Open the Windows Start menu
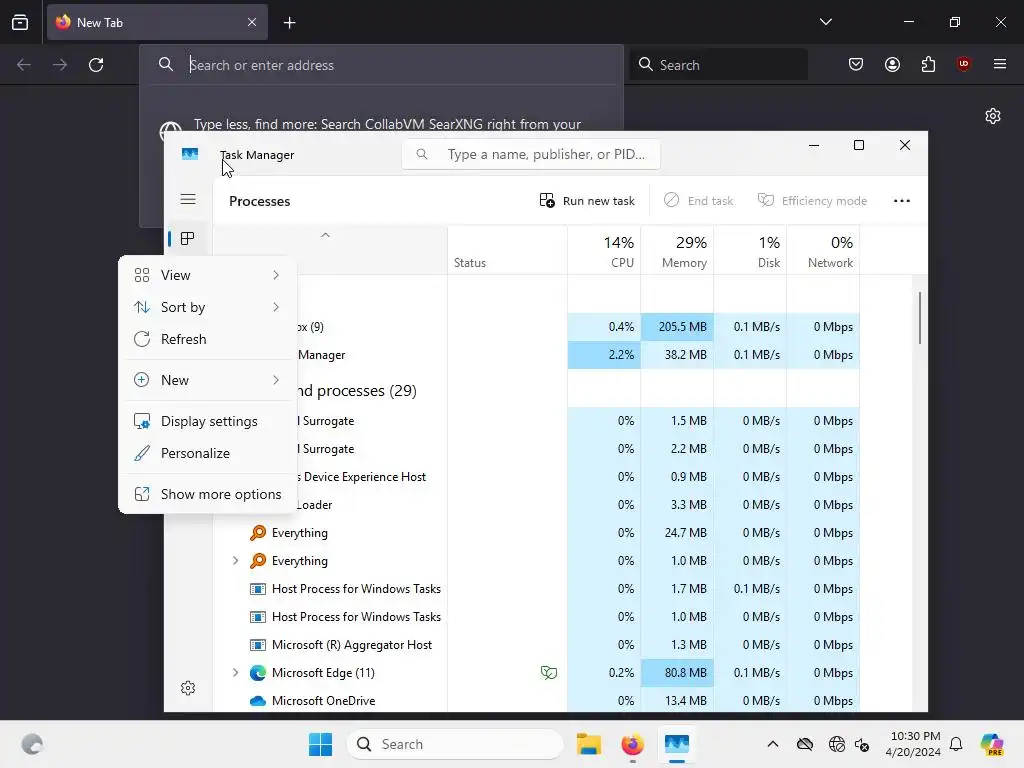Viewport: 1024px width, 768px height. (320, 744)
